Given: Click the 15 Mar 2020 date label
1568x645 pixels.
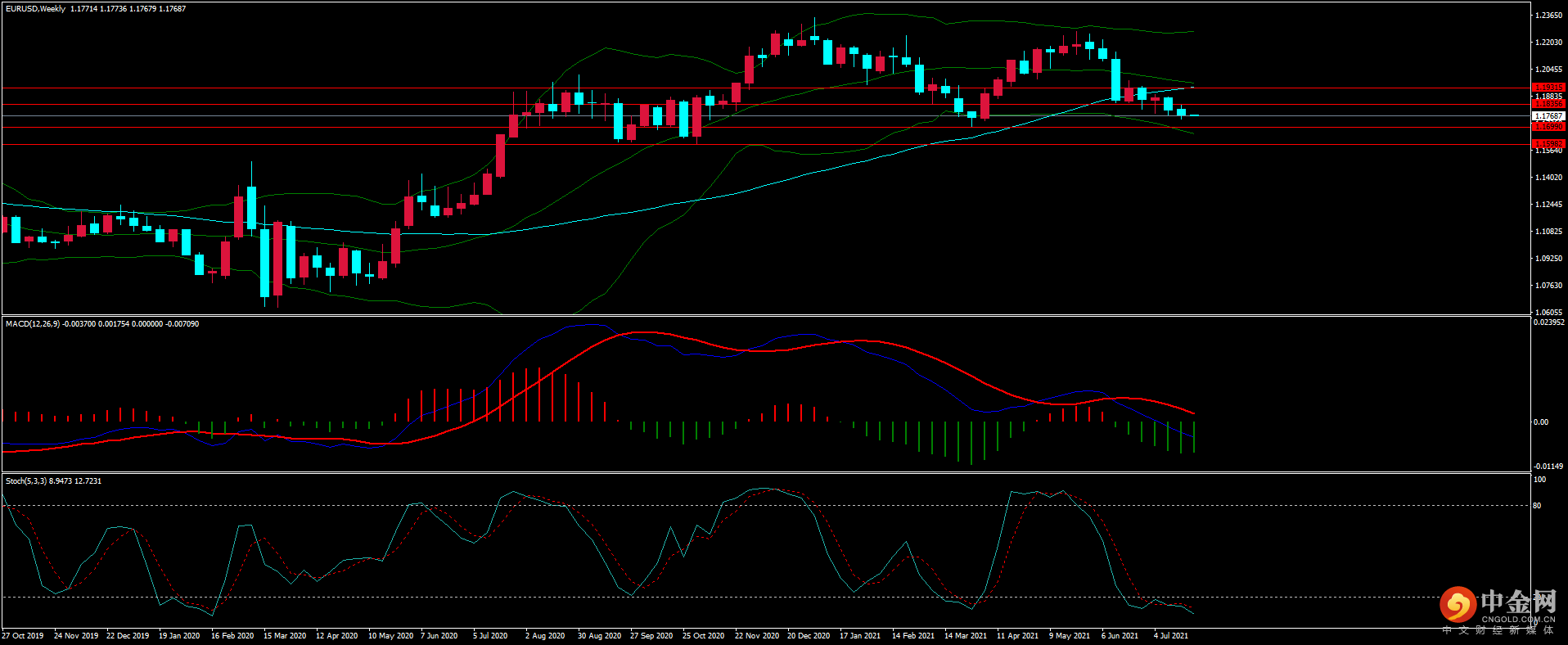Looking at the screenshot, I should point(285,636).
